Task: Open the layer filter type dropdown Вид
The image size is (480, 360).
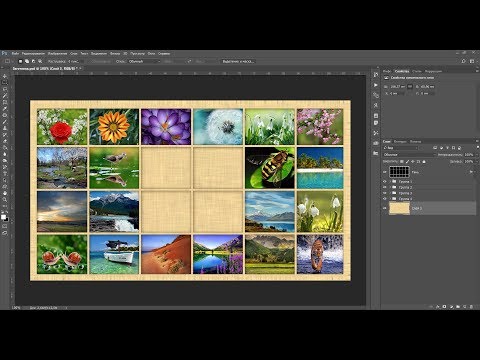Action: pos(400,148)
